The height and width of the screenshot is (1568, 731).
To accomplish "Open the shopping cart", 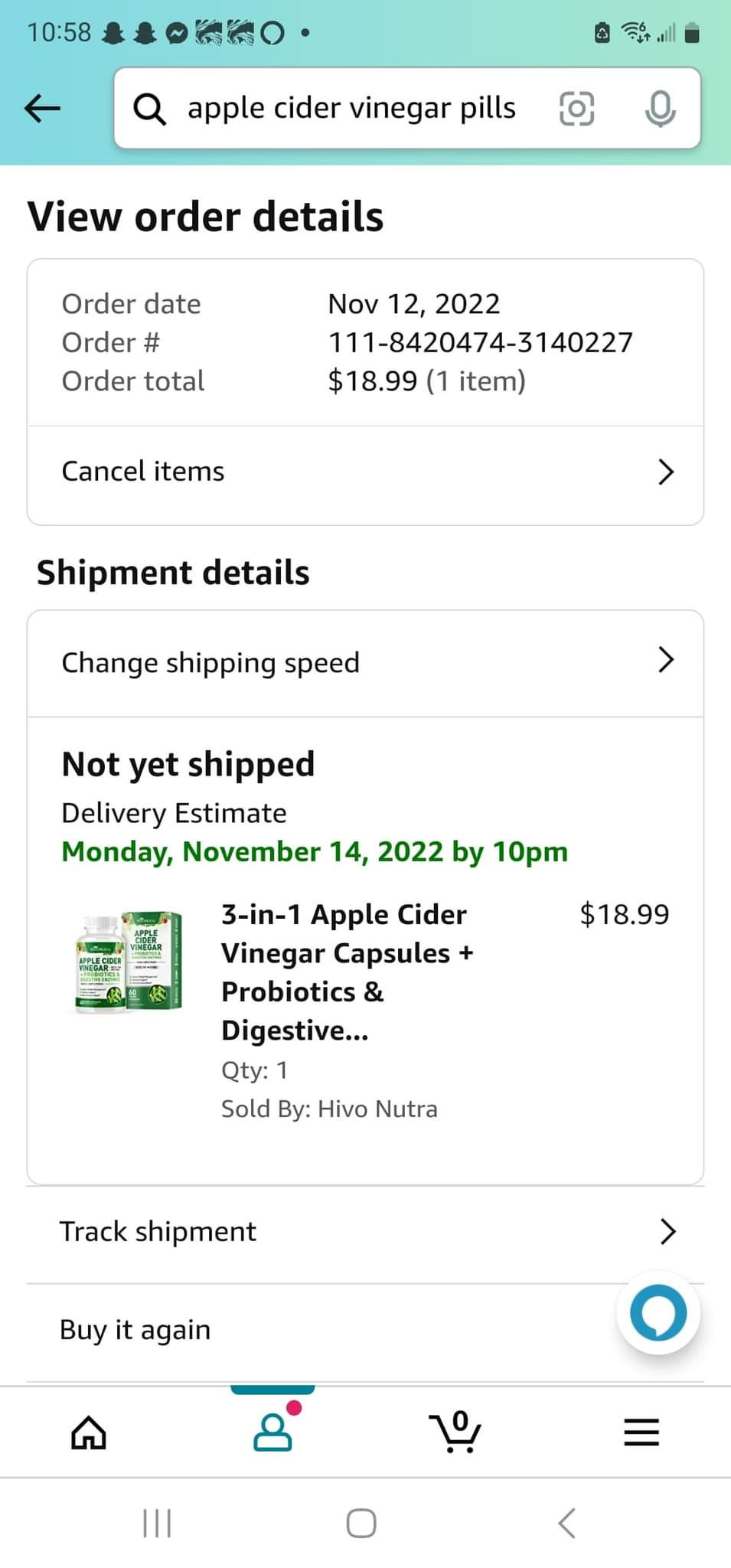I will pos(455,1432).
